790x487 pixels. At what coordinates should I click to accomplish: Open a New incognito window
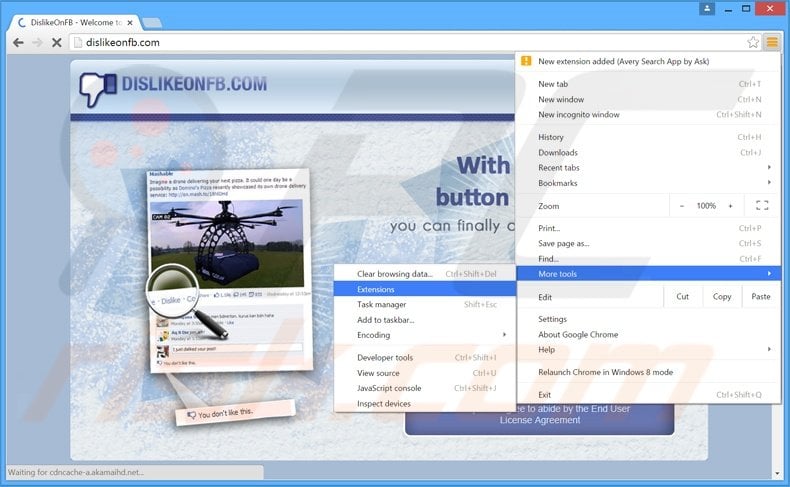click(x=649, y=114)
